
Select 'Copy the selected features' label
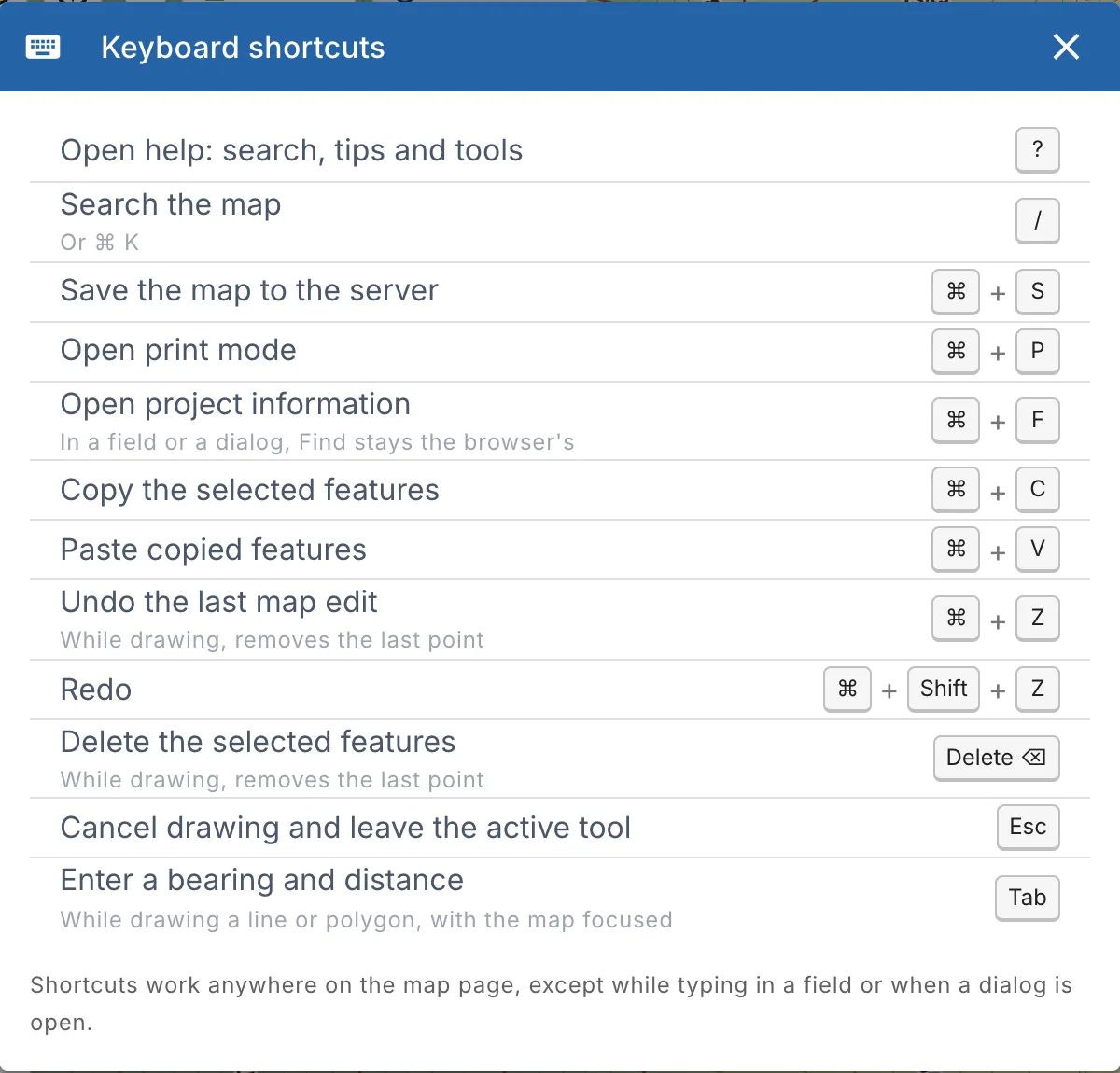point(250,491)
